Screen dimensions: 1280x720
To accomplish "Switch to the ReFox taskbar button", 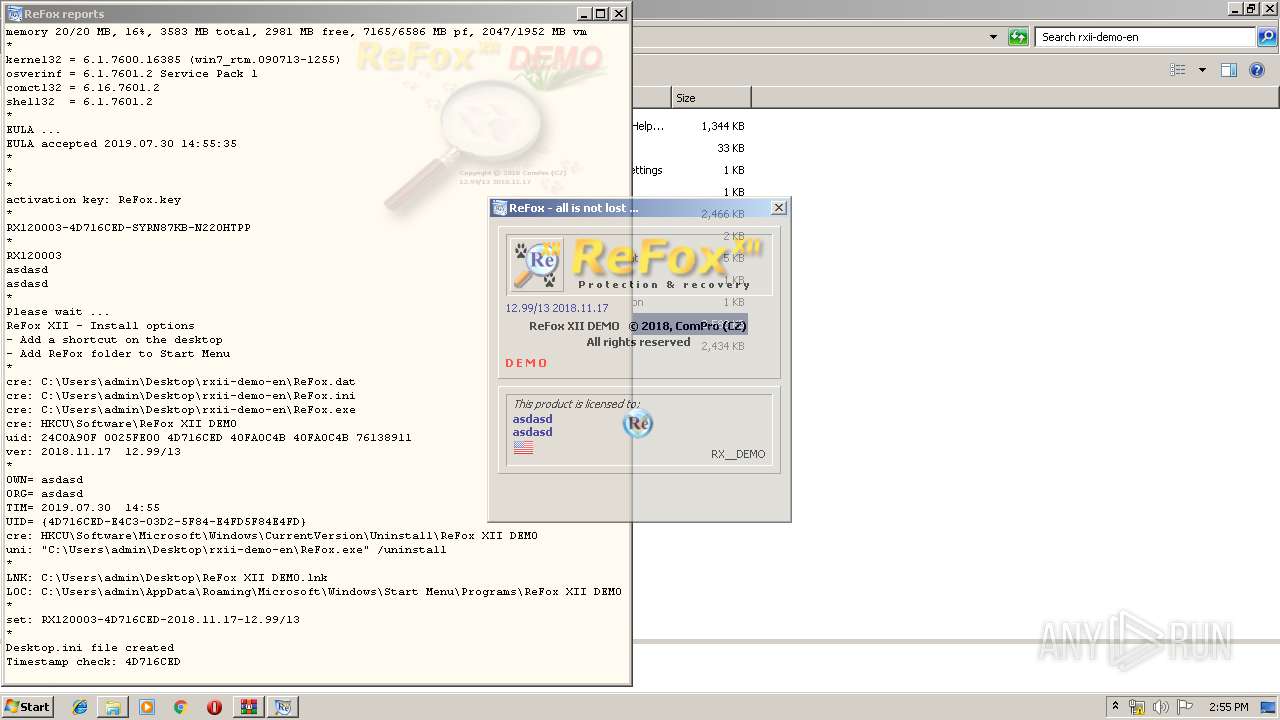I will click(x=283, y=707).
